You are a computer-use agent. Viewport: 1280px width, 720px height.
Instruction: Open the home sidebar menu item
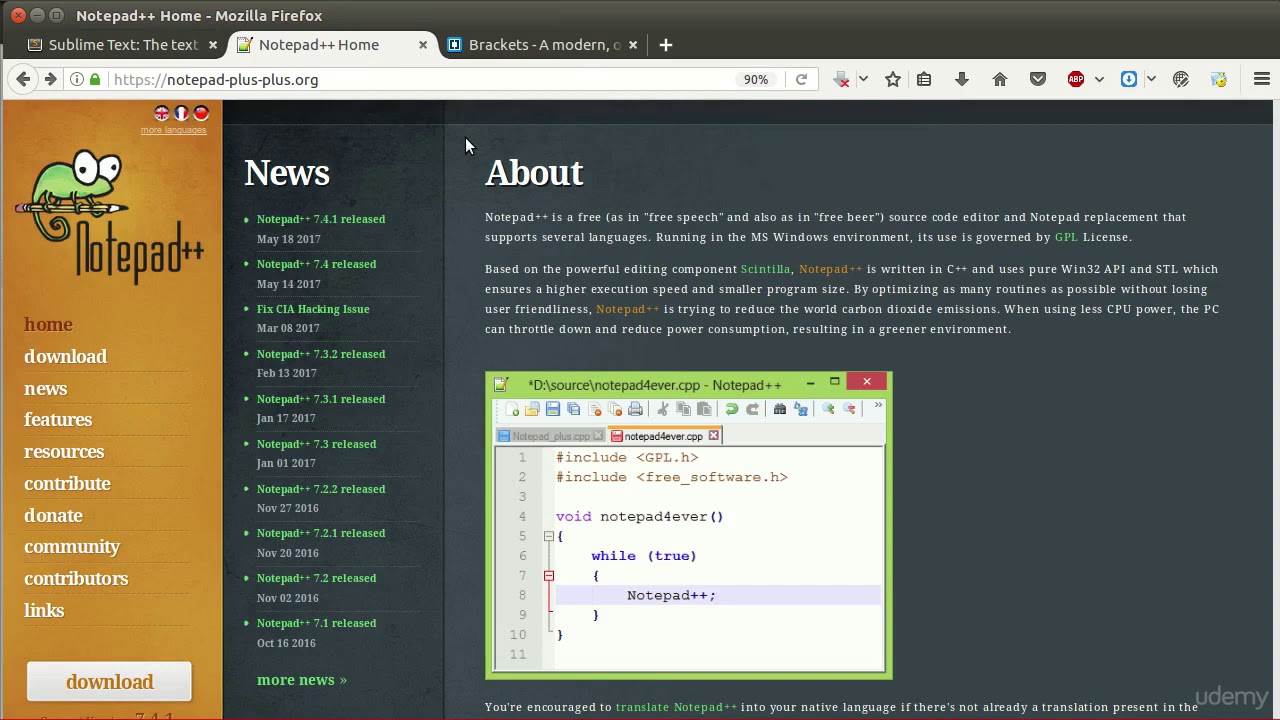tap(48, 325)
